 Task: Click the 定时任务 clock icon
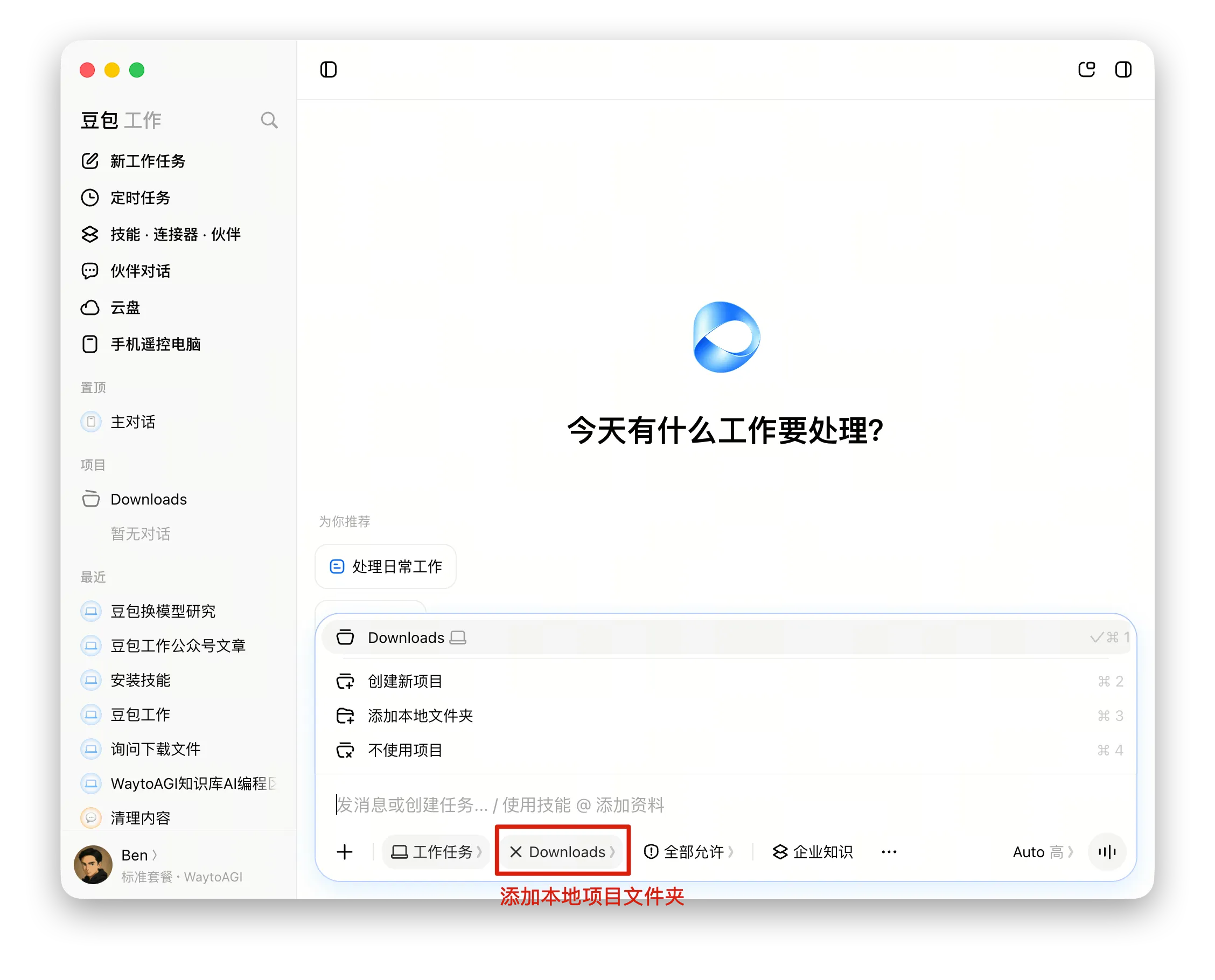click(90, 198)
